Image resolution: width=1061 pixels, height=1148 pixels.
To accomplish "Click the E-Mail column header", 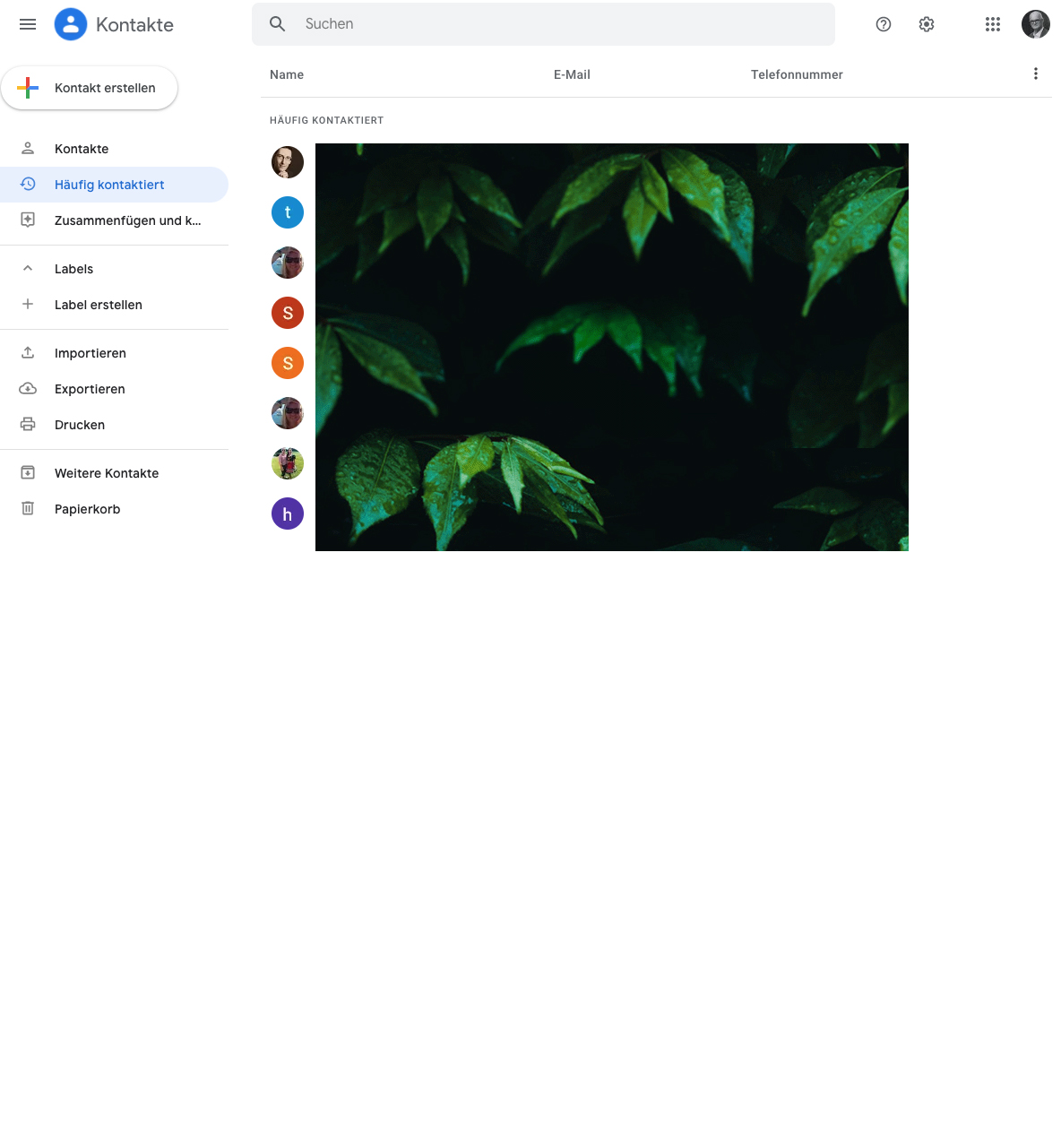I will 572,74.
